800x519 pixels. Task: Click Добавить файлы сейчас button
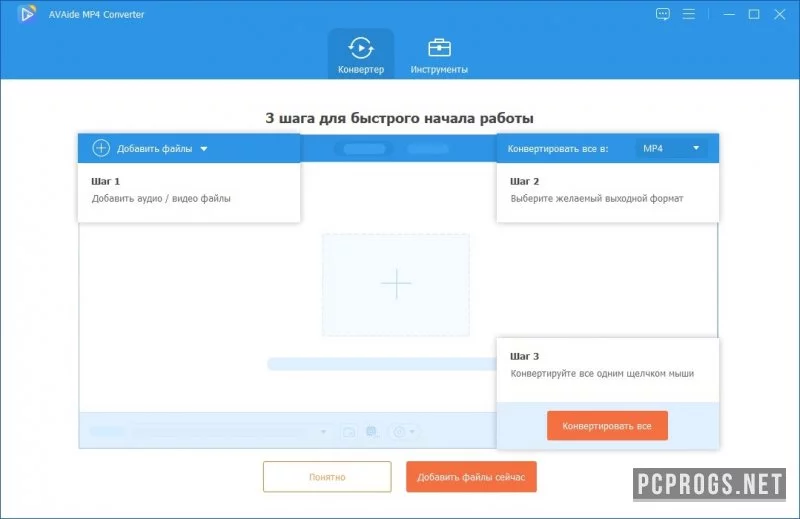point(471,477)
